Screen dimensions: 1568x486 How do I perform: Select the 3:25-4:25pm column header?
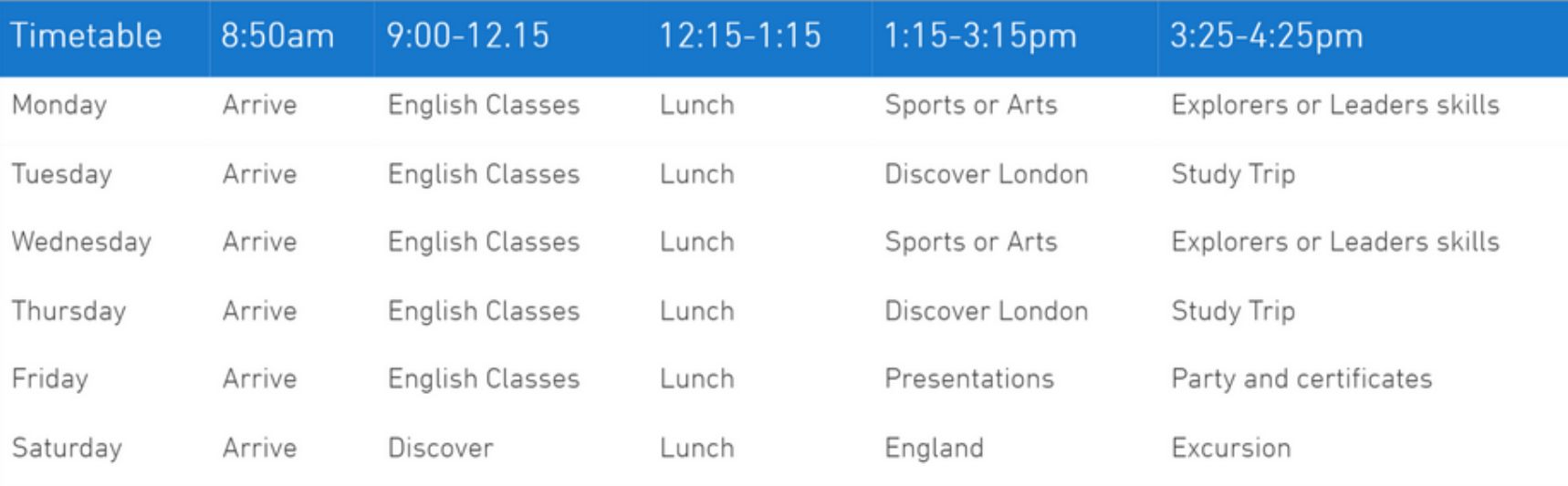click(x=1266, y=36)
